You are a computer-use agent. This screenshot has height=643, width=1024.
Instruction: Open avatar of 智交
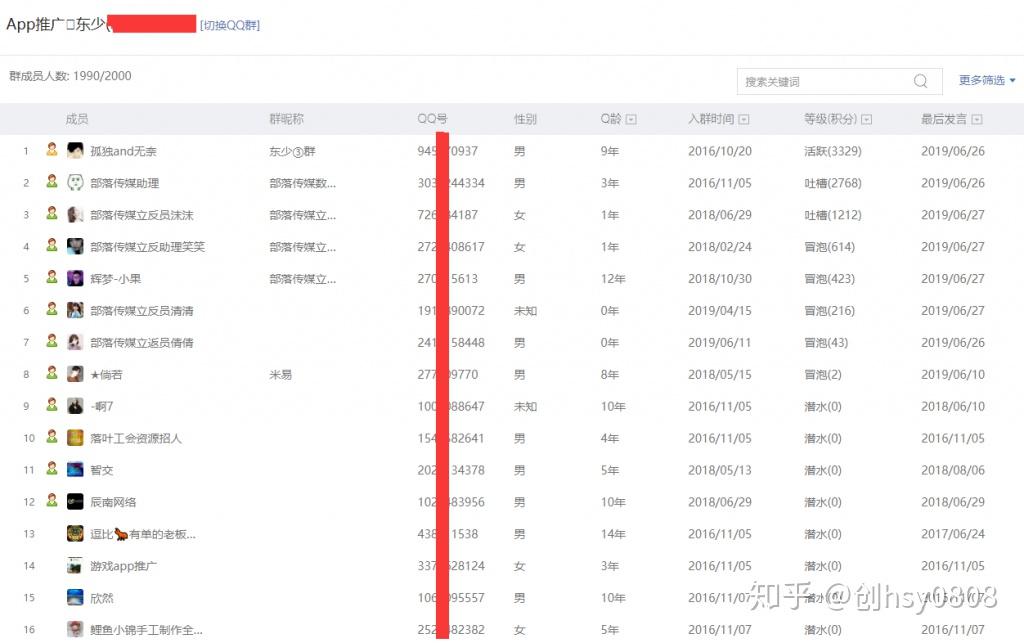[75, 470]
